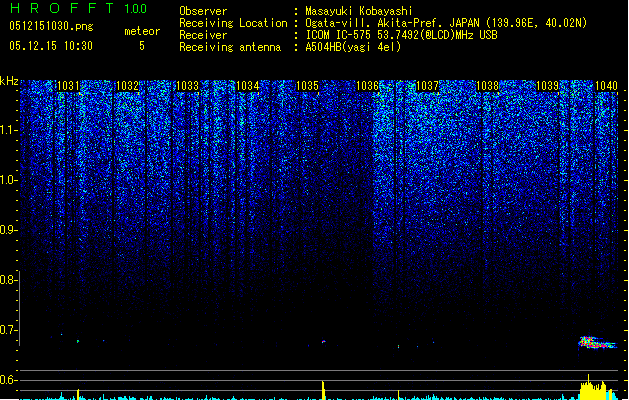Click the meteor count value 5
Image resolution: width=629 pixels, height=400 pixels.
[142, 46]
